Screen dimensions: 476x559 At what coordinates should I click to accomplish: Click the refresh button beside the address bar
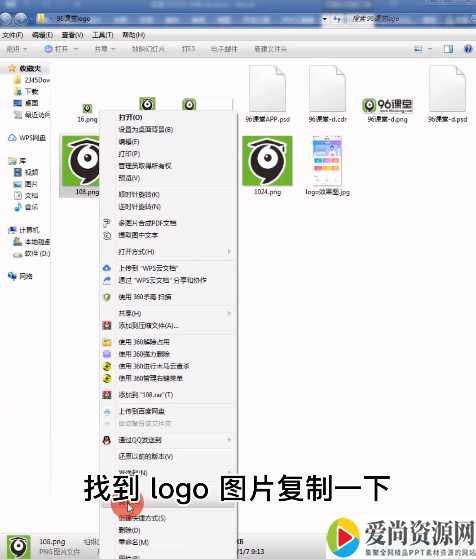pos(337,19)
